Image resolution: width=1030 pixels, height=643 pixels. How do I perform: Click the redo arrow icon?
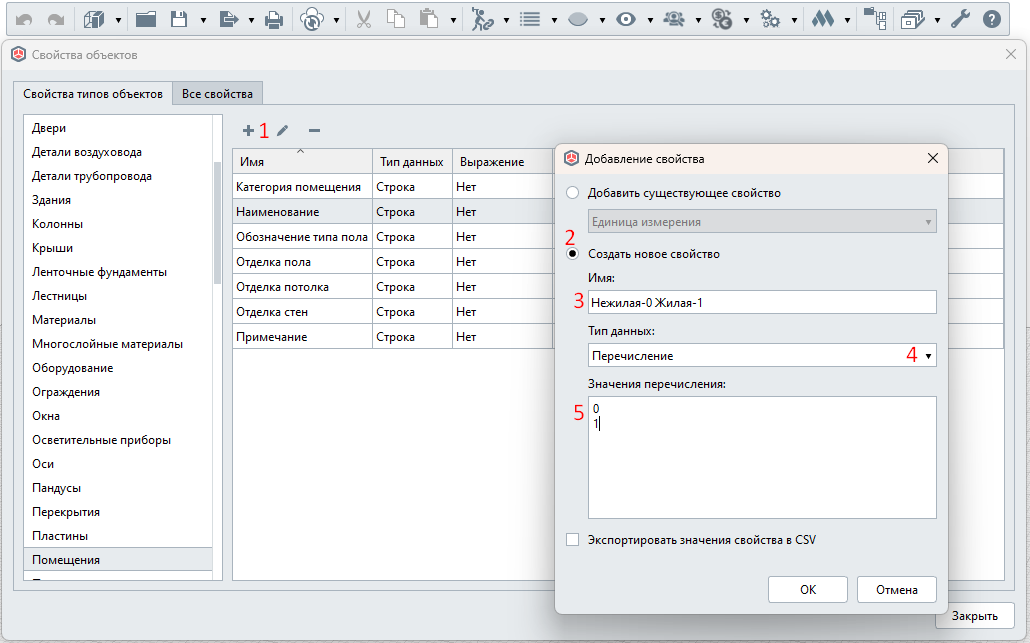(x=56, y=20)
